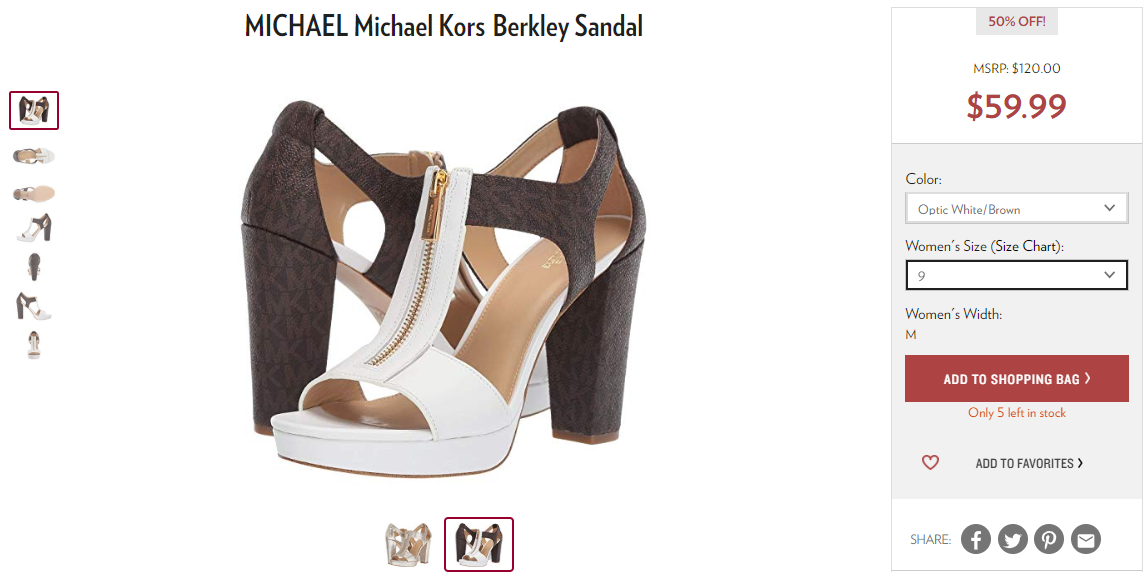Select the white/brown color swatch thumbnail
Viewport: 1147px width, 572px height.
pyautogui.click(x=479, y=544)
